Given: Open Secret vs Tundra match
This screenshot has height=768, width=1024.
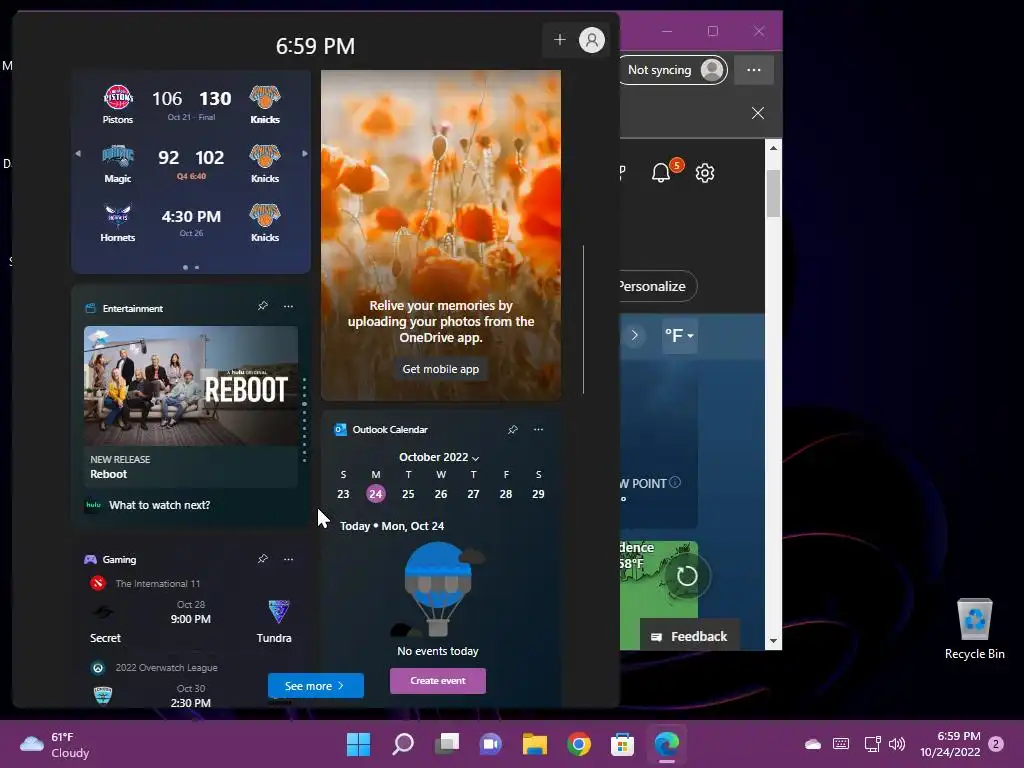Looking at the screenshot, I should (x=191, y=620).
